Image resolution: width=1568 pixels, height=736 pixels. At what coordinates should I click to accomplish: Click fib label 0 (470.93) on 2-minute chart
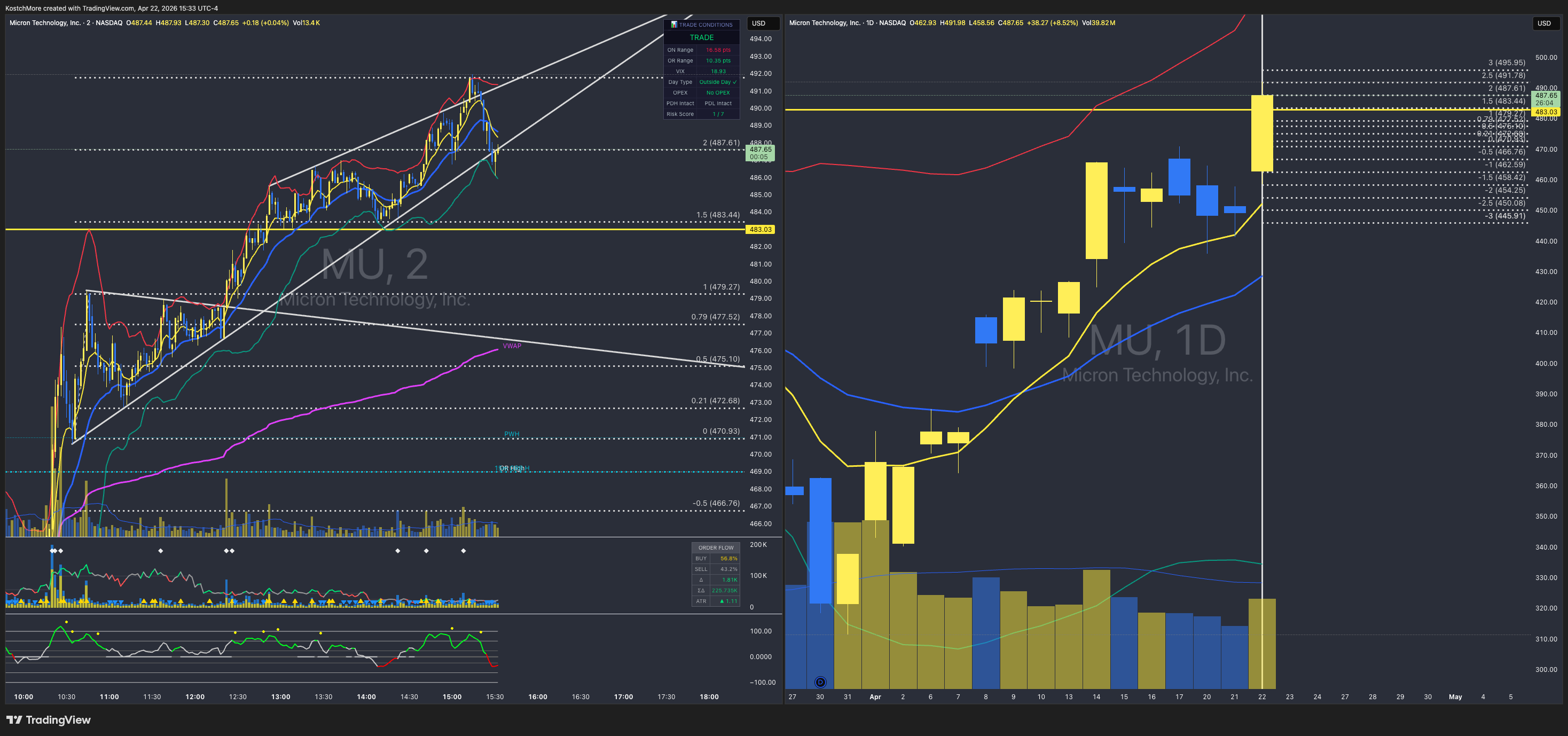coord(722,431)
